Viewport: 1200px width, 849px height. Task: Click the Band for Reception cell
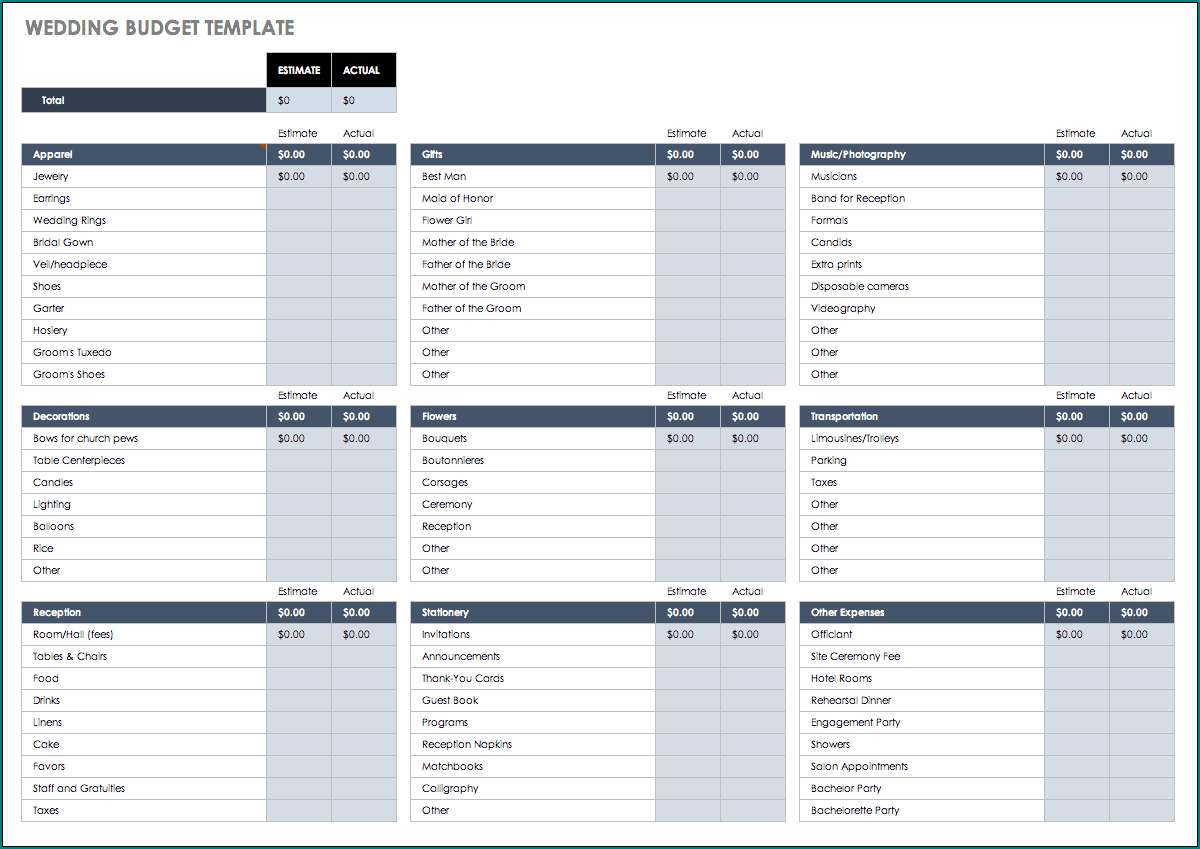pos(922,199)
